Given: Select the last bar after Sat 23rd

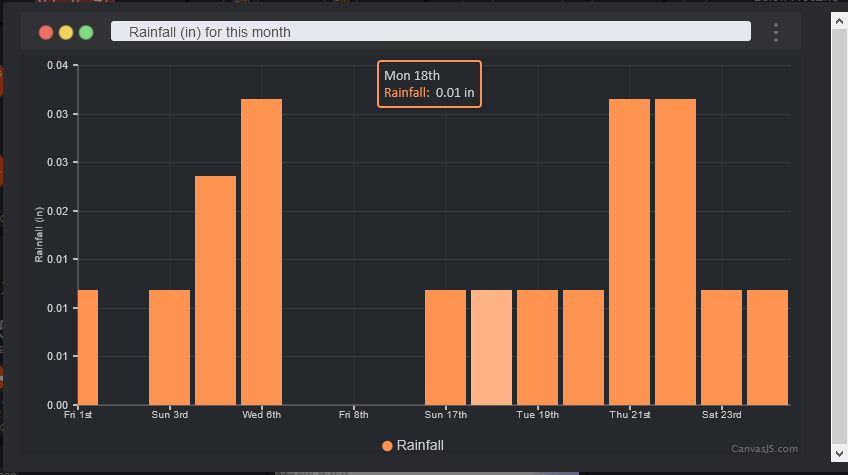Looking at the screenshot, I should (767, 347).
